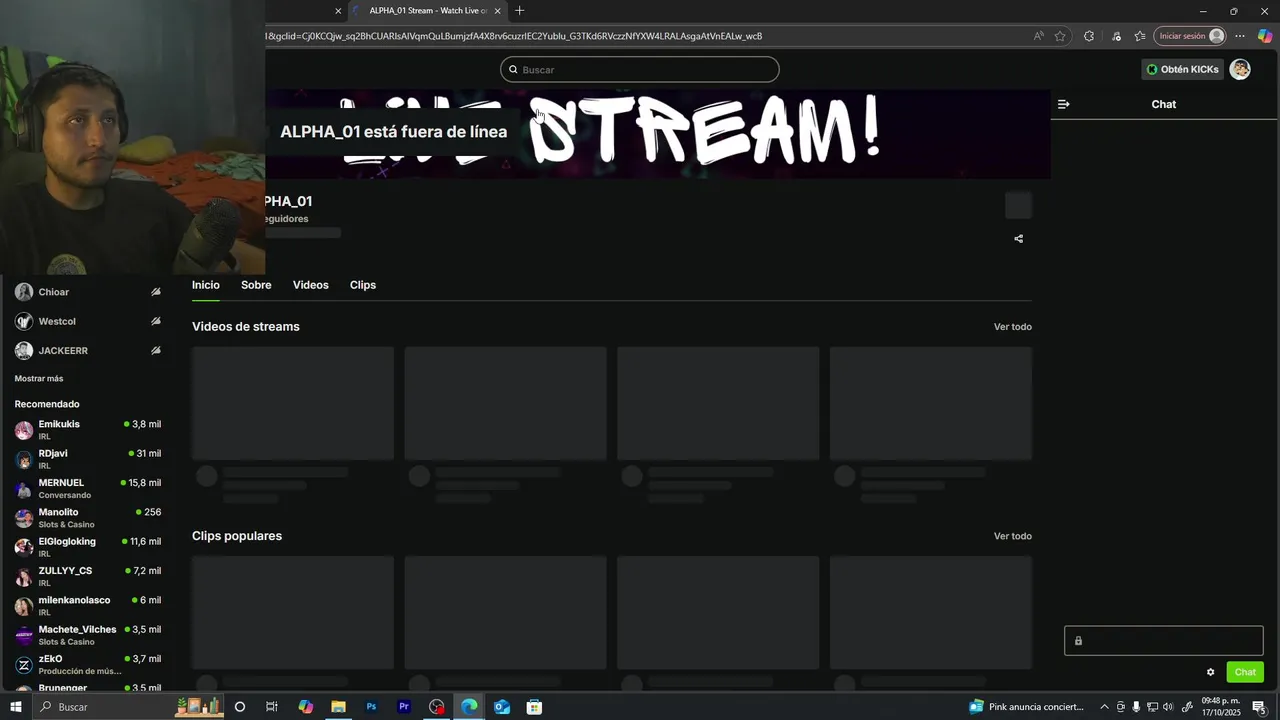Click the taskbar clock showing 09:48 p. m.
Viewport: 1280px width, 720px height.
tap(1221, 707)
